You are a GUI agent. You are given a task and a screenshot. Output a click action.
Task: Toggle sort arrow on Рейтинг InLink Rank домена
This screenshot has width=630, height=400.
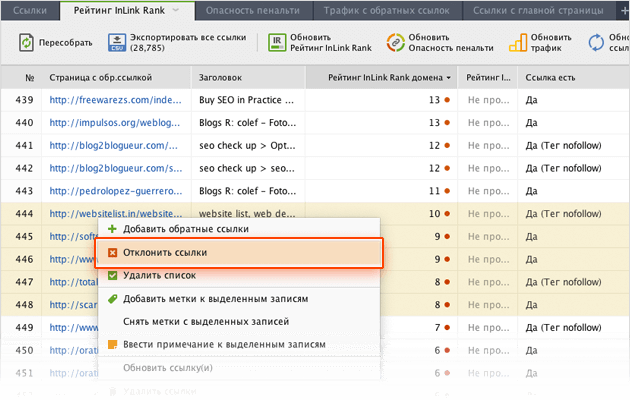[x=448, y=78]
